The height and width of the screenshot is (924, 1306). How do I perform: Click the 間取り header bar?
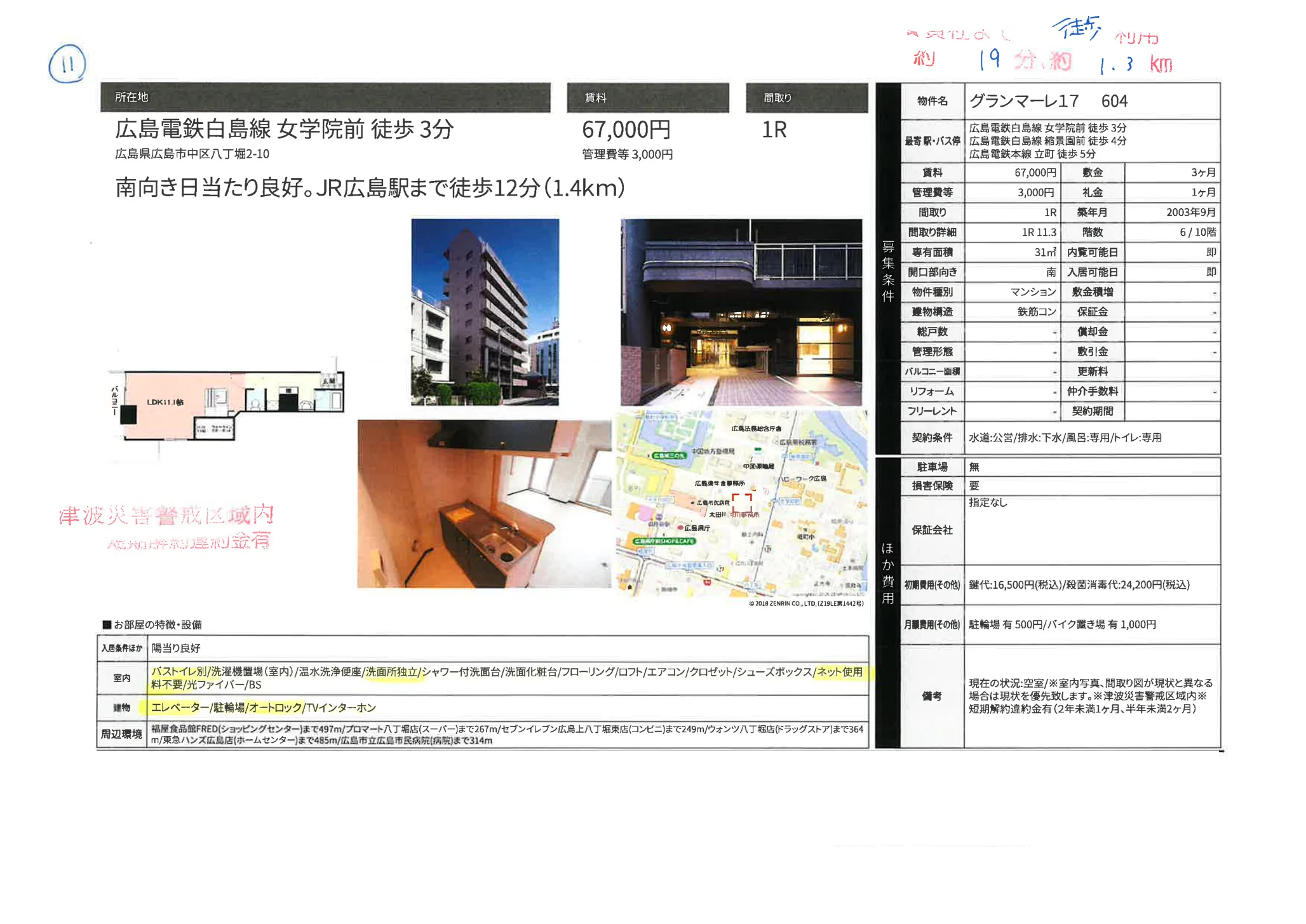click(x=807, y=98)
